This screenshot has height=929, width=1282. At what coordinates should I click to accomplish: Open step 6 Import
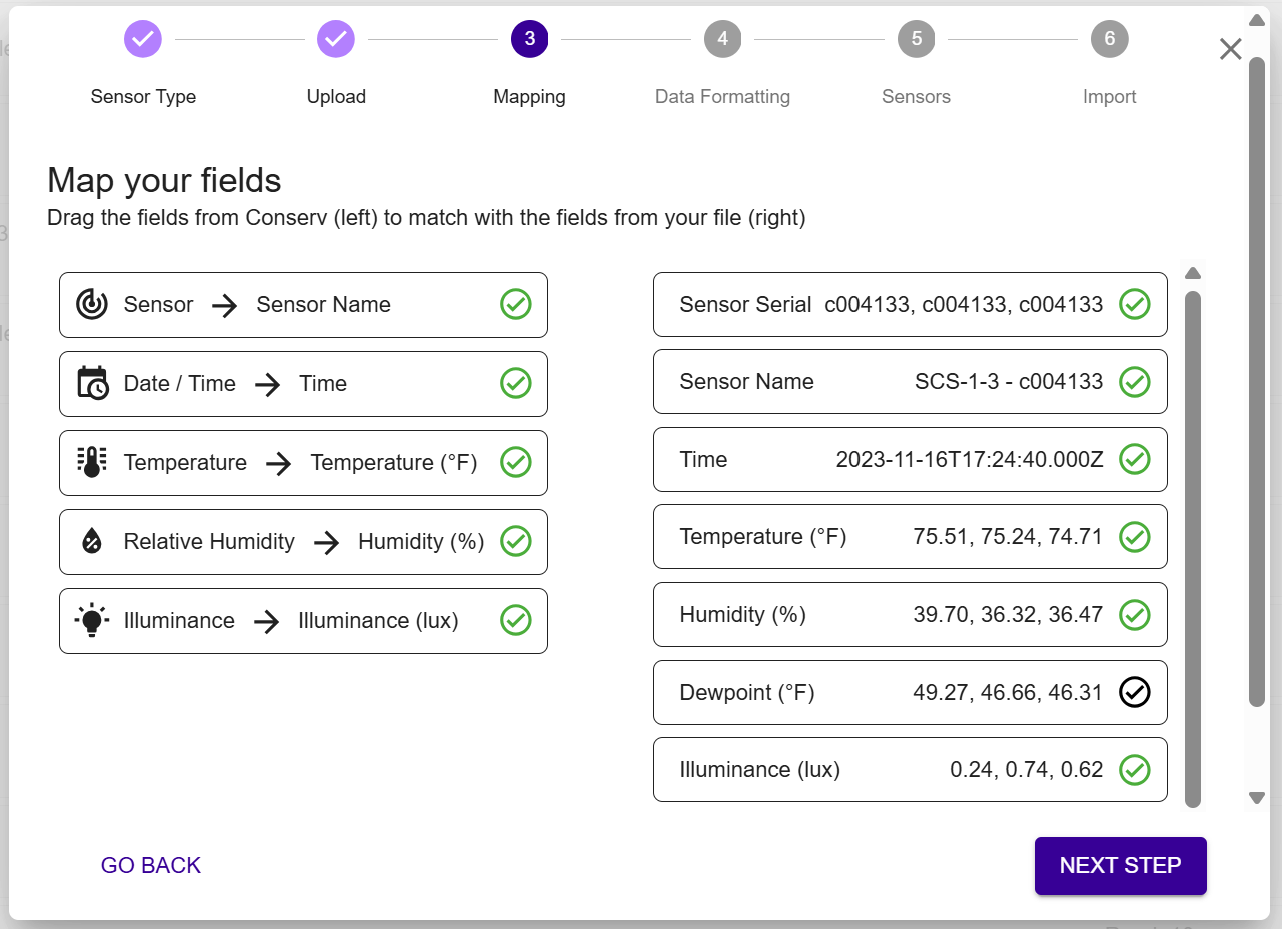(x=1109, y=39)
